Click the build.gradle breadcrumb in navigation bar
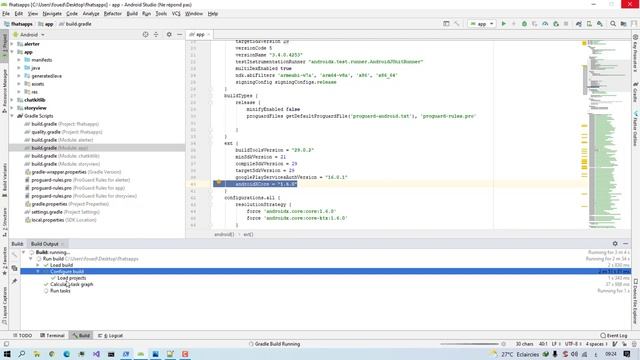This screenshot has width=640, height=360. tap(76, 24)
